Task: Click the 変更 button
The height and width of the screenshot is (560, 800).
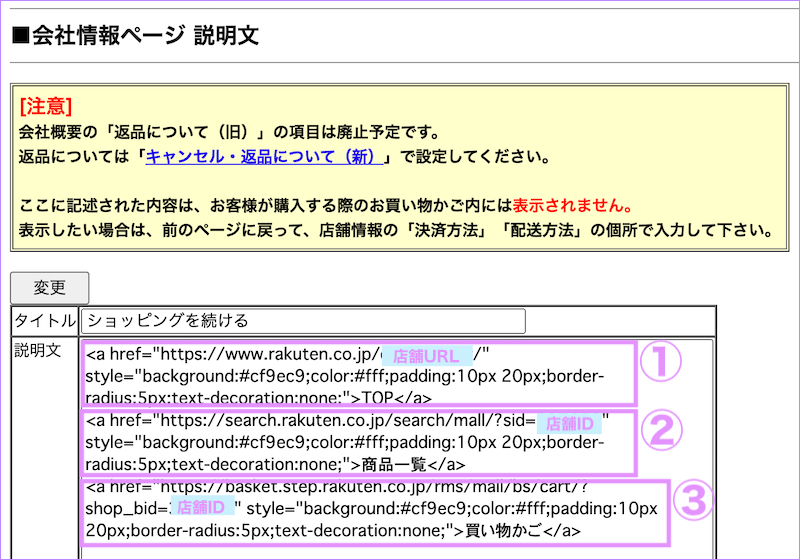Action: pos(49,288)
